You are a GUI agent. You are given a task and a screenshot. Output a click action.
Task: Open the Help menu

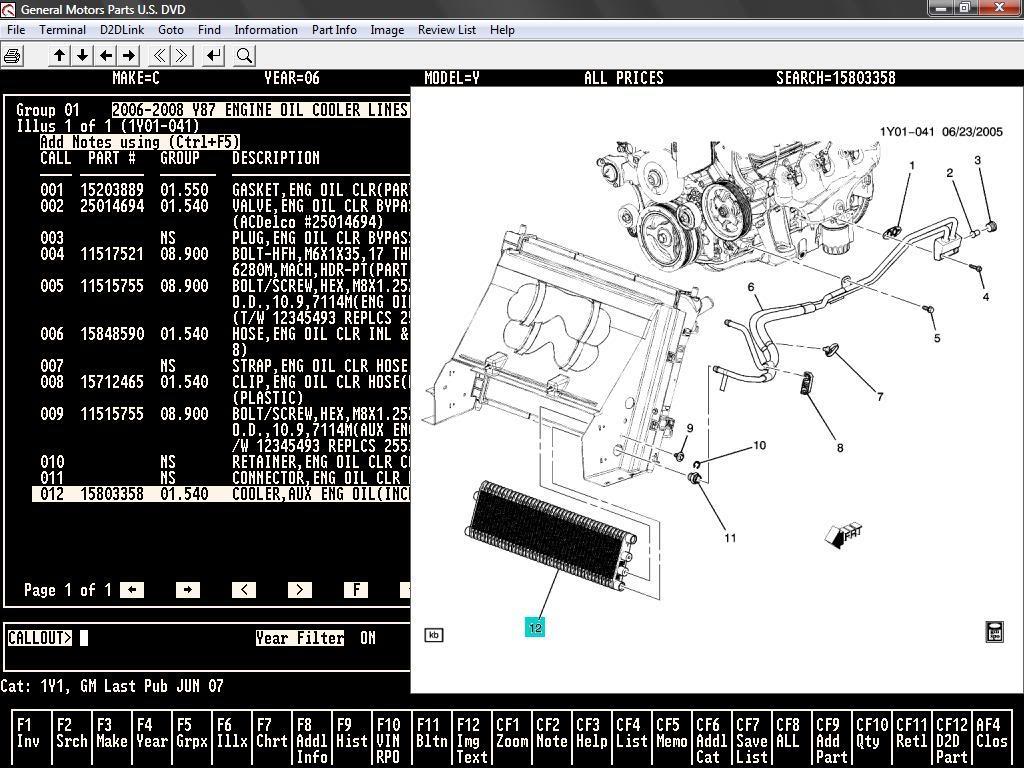(x=502, y=30)
